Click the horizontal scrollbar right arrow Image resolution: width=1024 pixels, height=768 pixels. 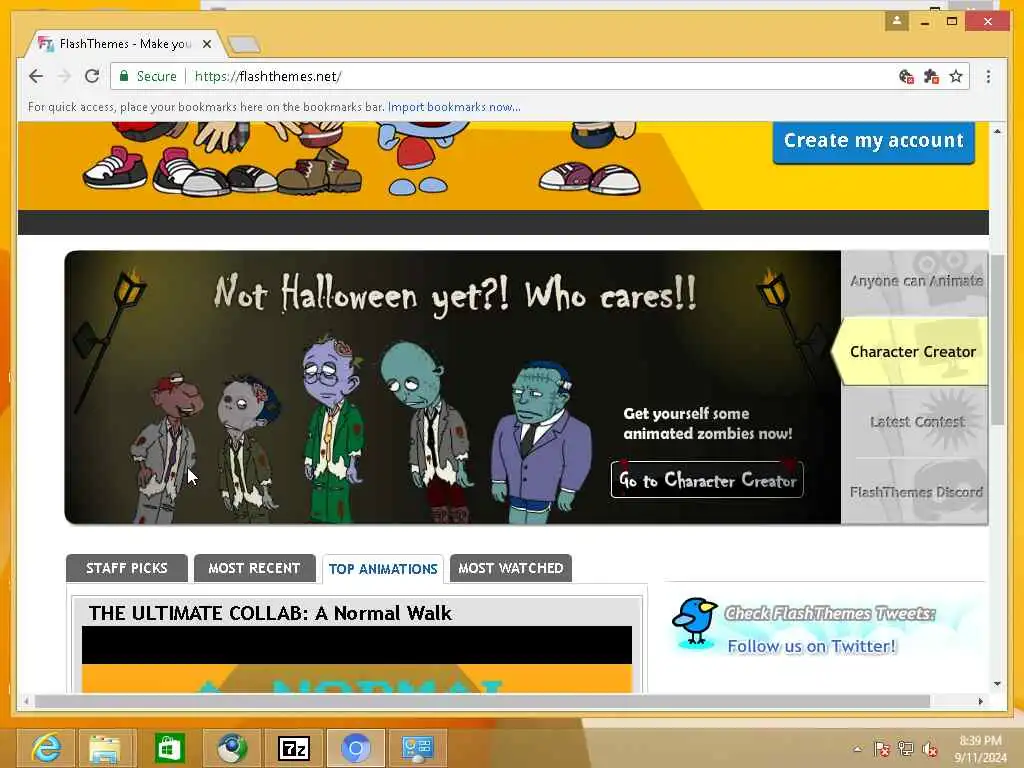pyautogui.click(x=980, y=701)
